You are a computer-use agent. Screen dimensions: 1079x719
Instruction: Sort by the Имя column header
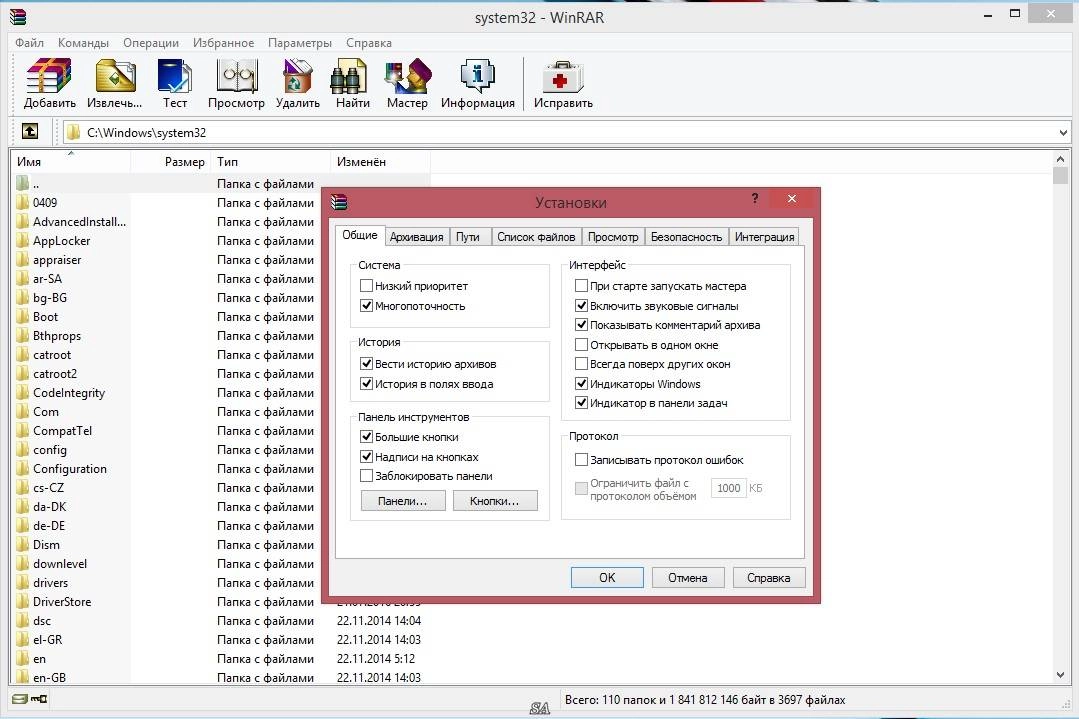(70, 162)
